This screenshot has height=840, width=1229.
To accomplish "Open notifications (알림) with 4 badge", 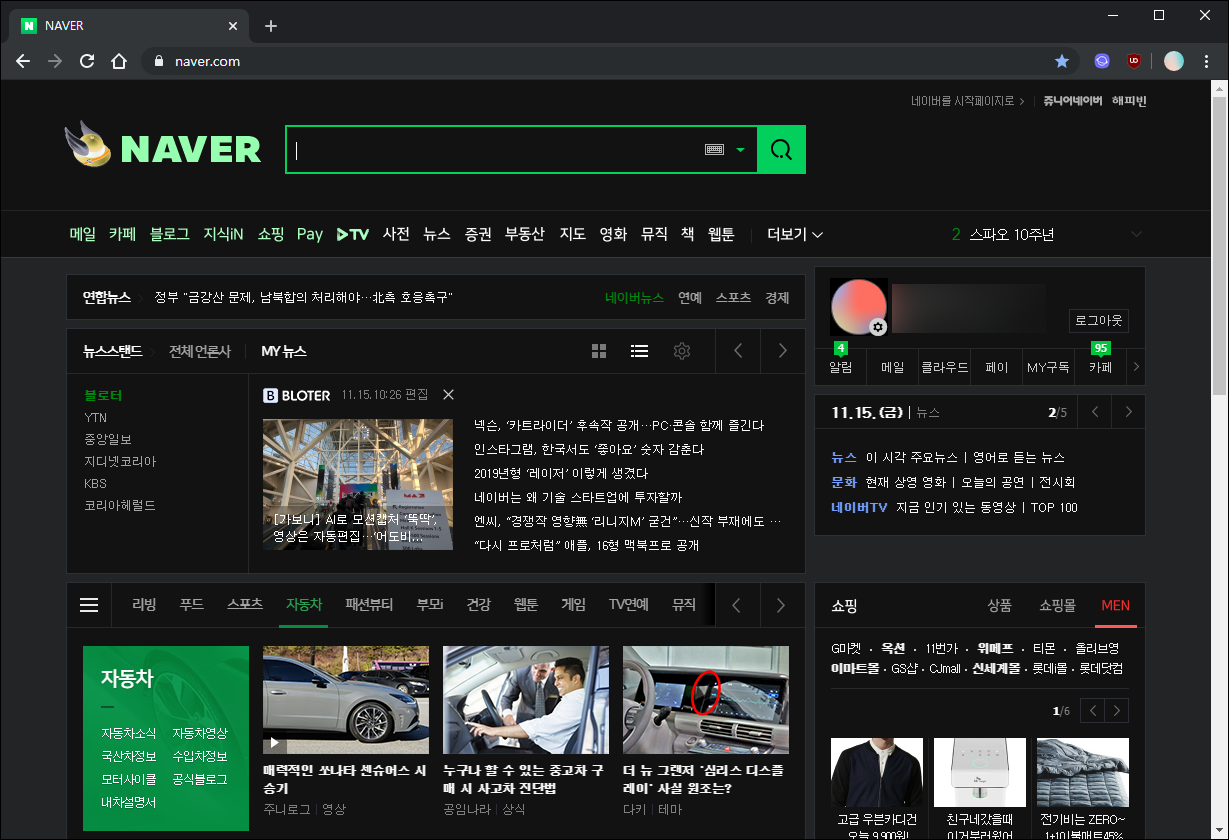I will point(841,360).
